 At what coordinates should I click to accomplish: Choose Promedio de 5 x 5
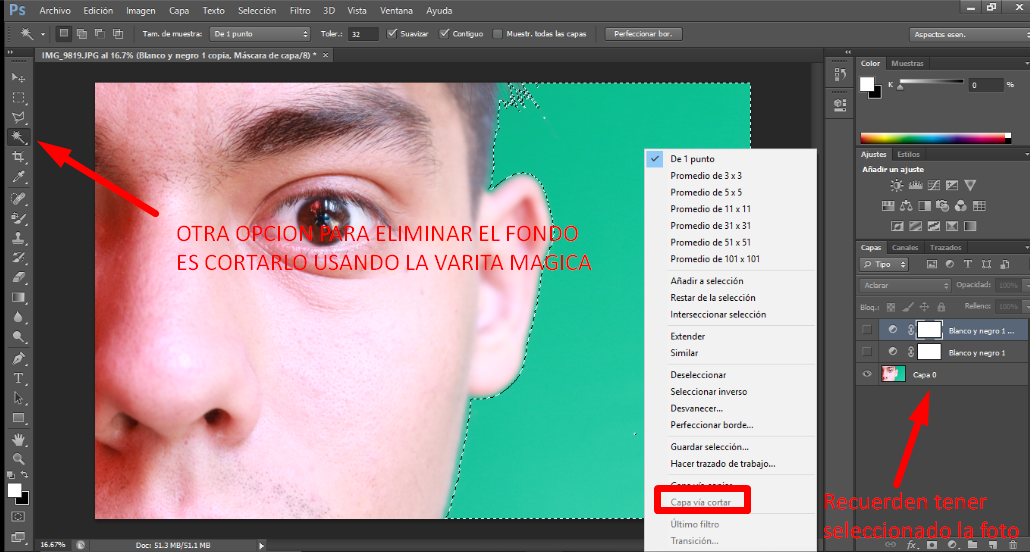pos(705,193)
